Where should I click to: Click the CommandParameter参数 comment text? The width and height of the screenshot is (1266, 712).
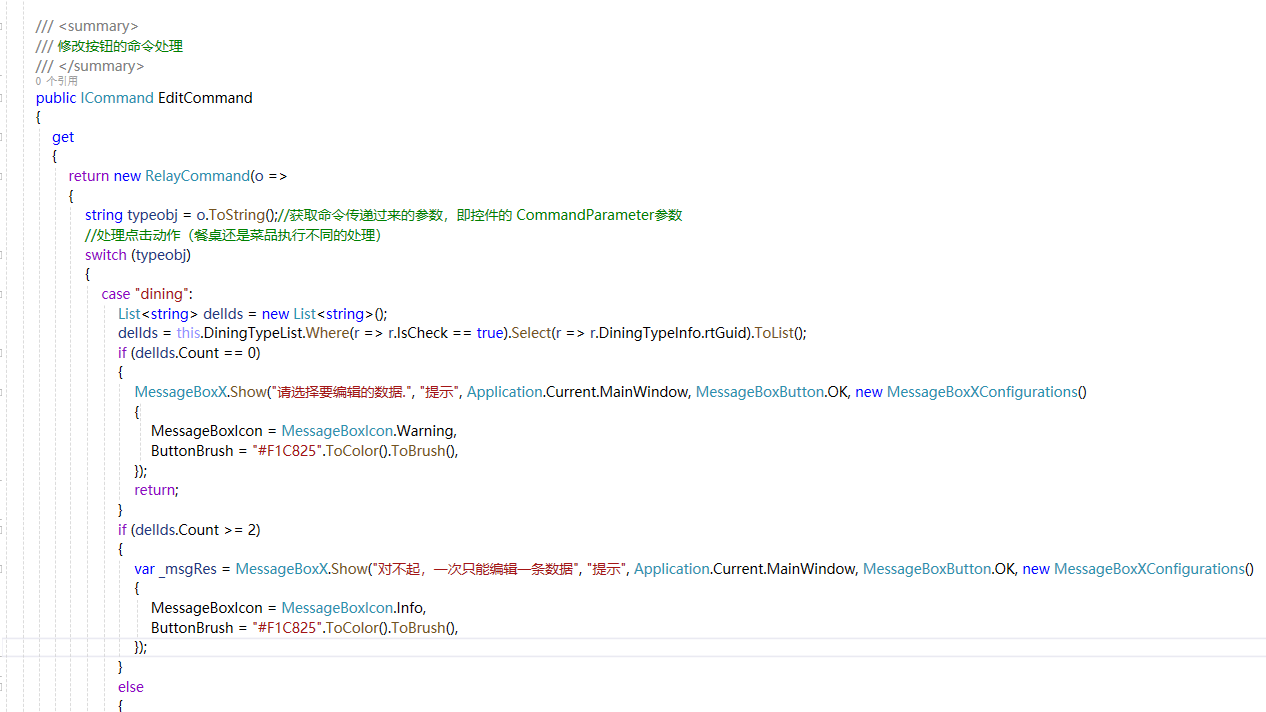(x=599, y=215)
